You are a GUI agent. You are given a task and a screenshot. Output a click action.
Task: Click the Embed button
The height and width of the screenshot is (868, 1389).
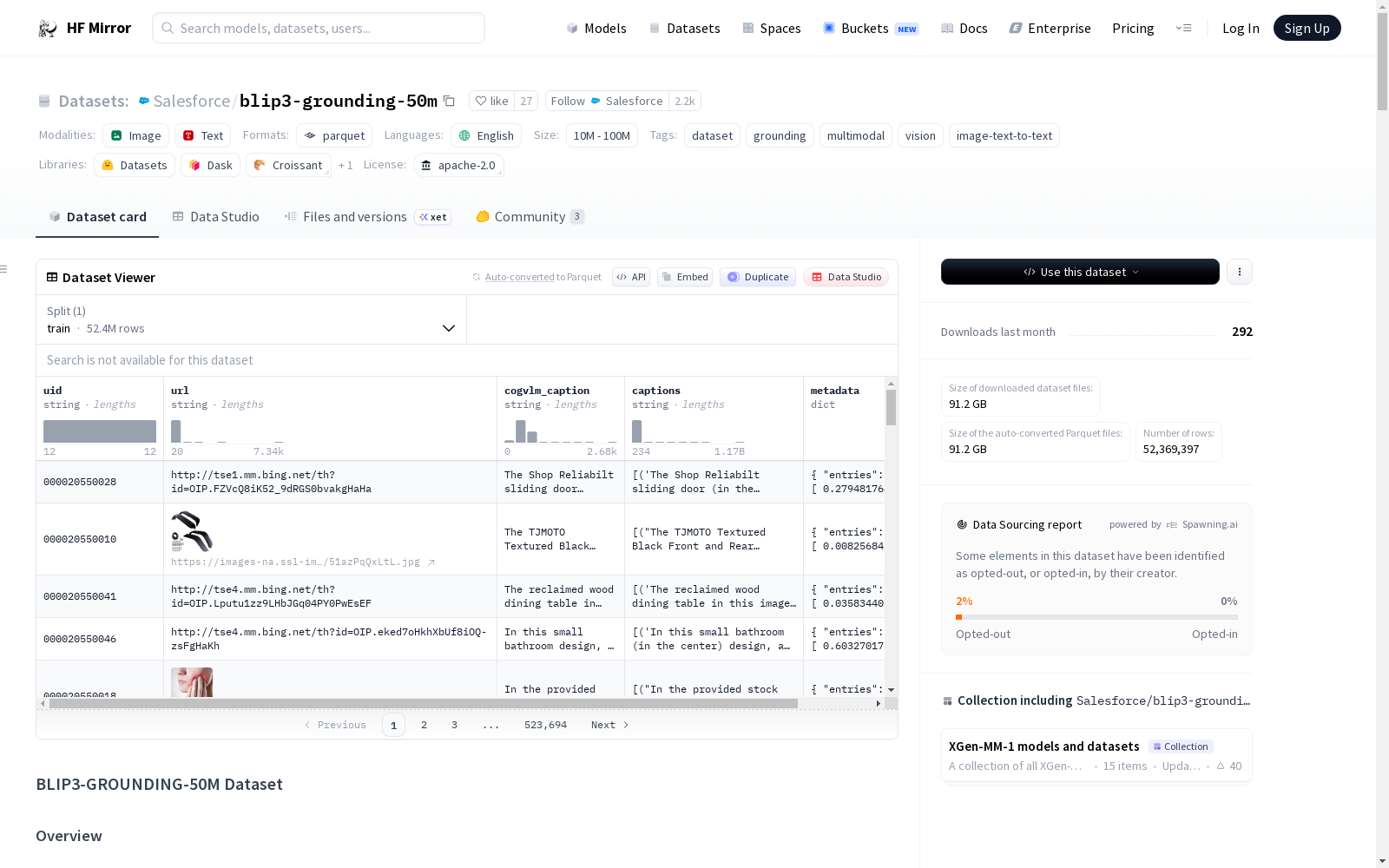[x=685, y=277]
